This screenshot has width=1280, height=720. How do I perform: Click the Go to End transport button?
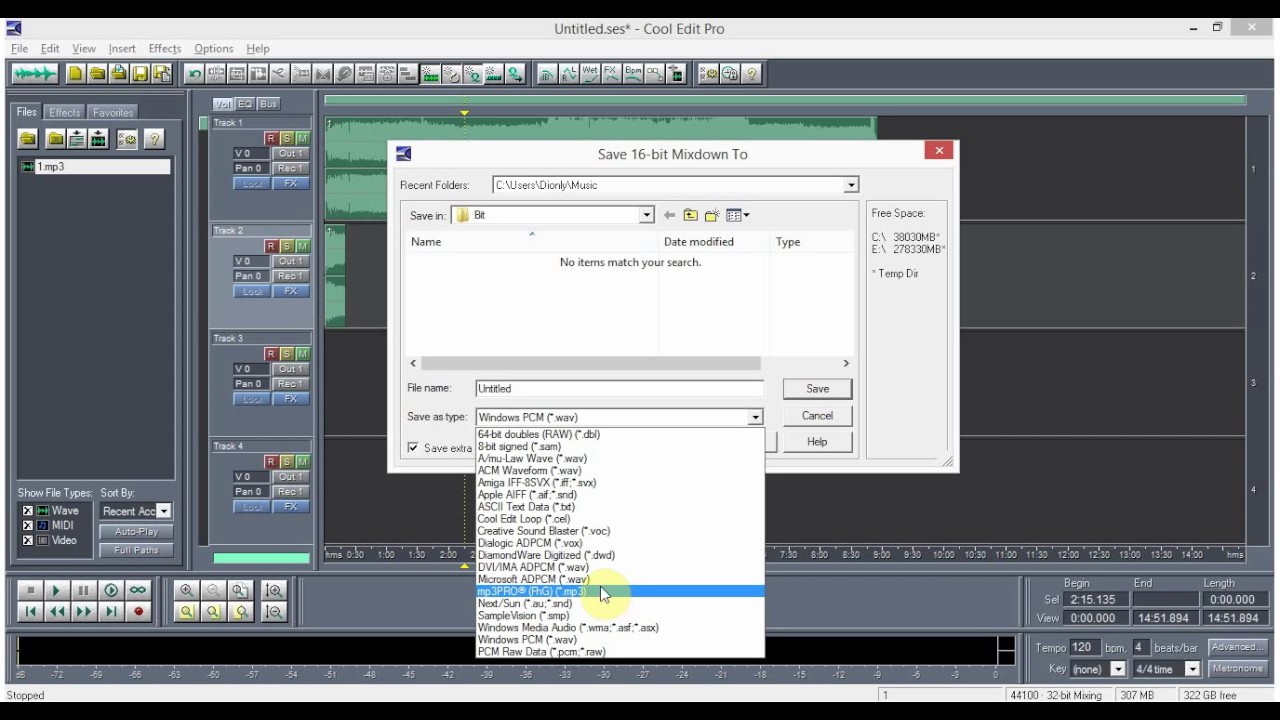(x=111, y=612)
